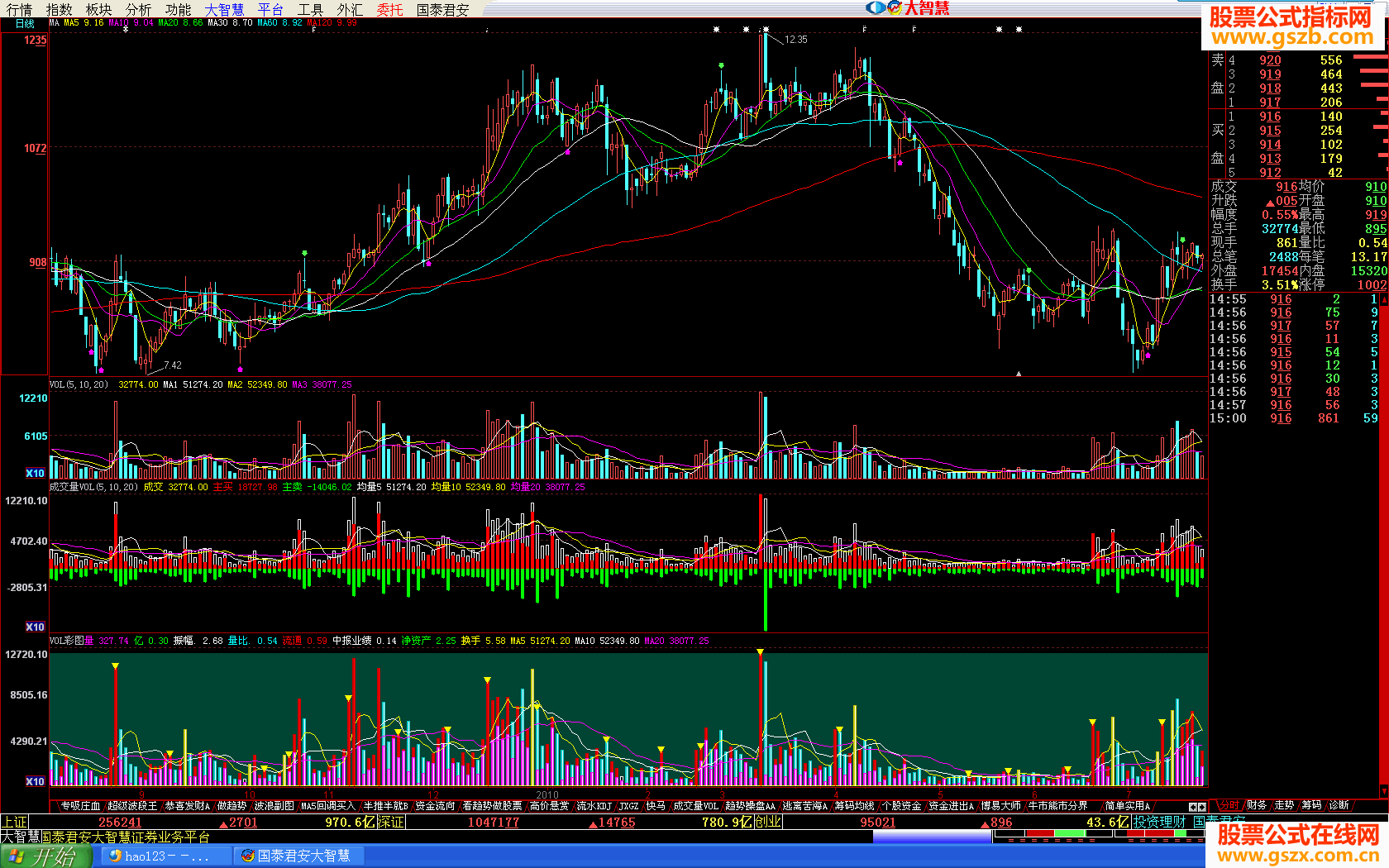The height and width of the screenshot is (868, 1389).
Task: Click the 创业 index label in status bar
Action: coord(768,822)
